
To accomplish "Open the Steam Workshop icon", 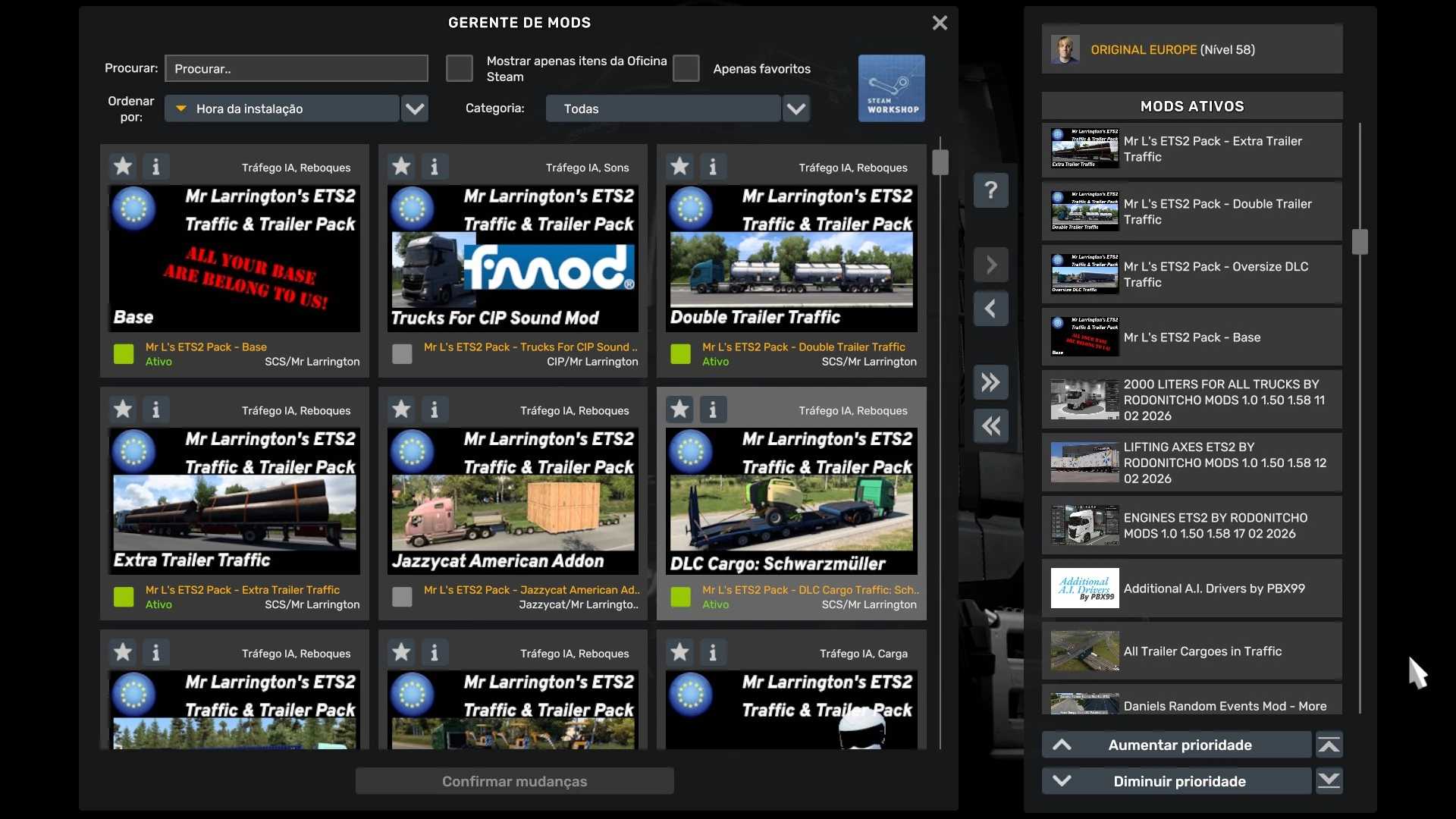I will click(891, 88).
